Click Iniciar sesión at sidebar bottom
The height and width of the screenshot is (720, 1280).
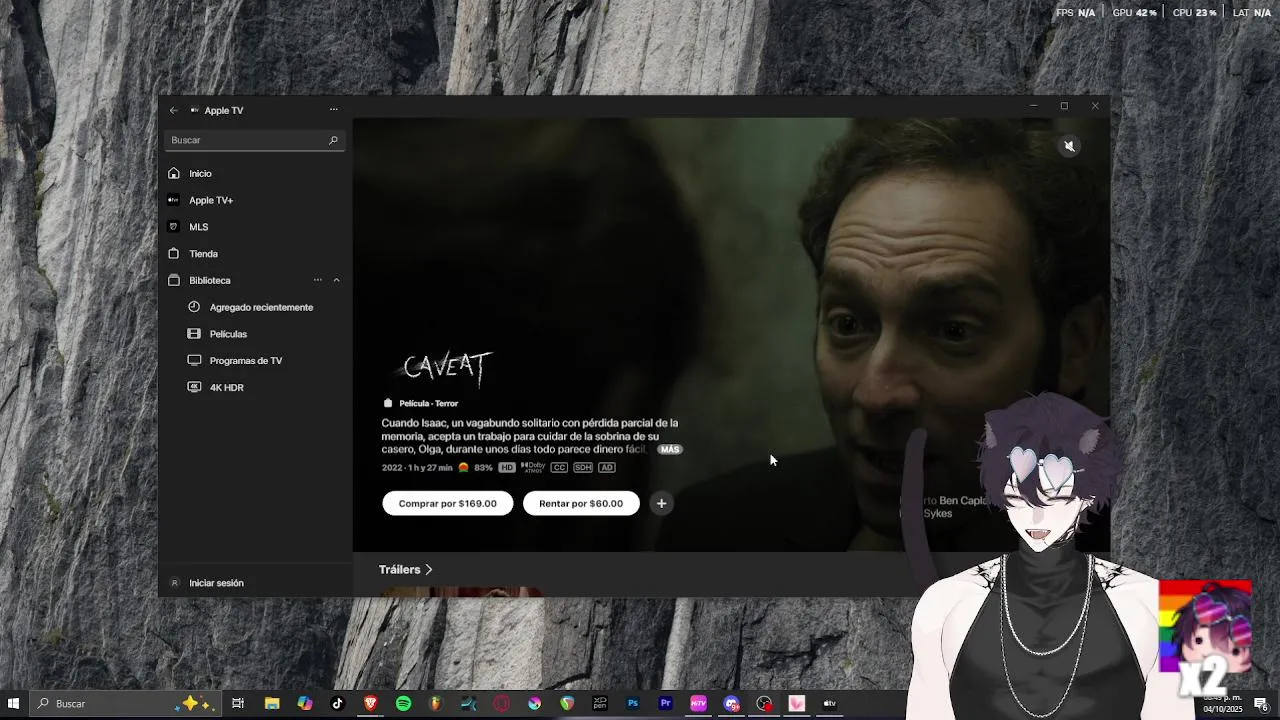[216, 583]
